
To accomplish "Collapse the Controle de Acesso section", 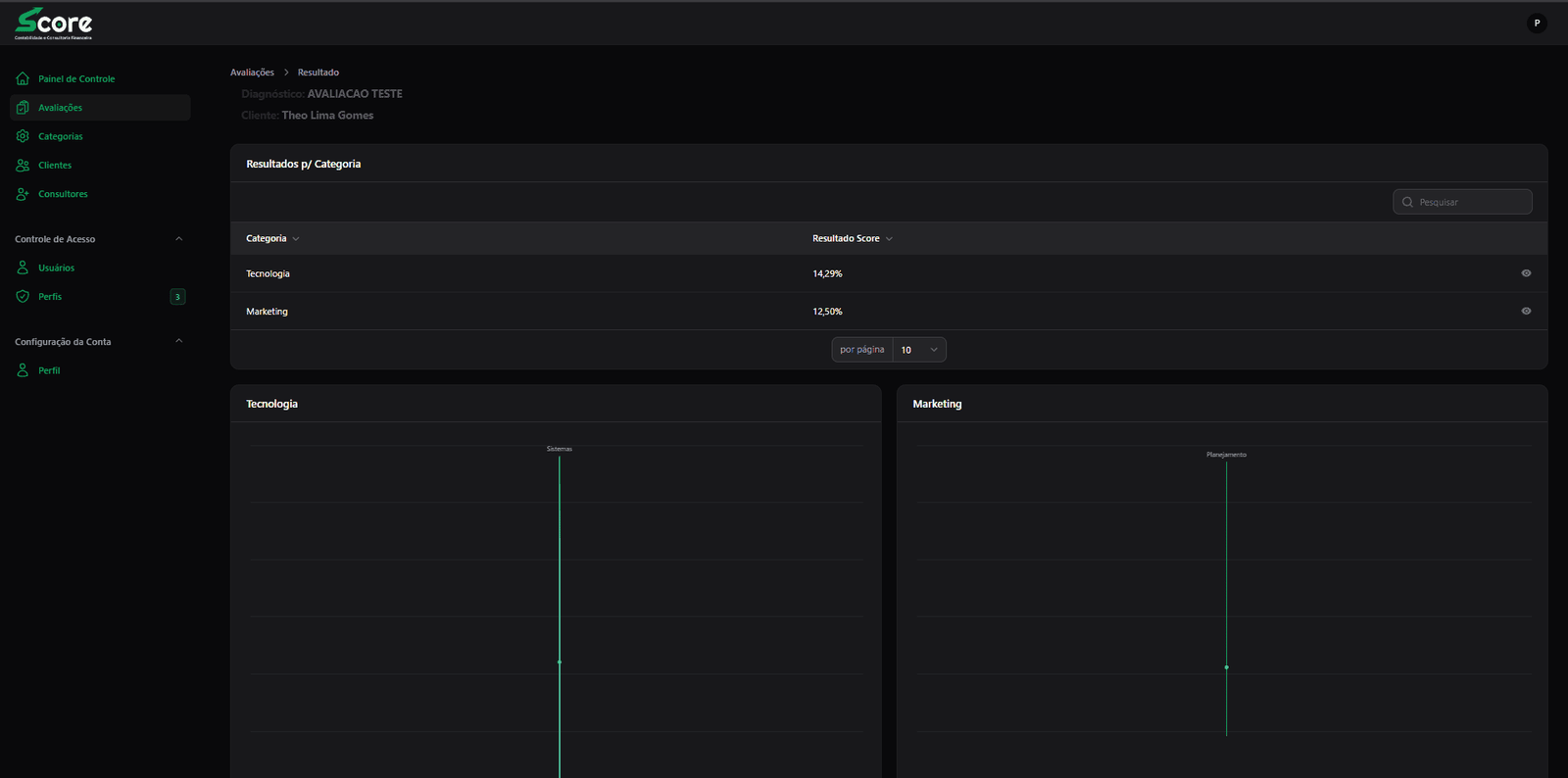I will (x=178, y=239).
